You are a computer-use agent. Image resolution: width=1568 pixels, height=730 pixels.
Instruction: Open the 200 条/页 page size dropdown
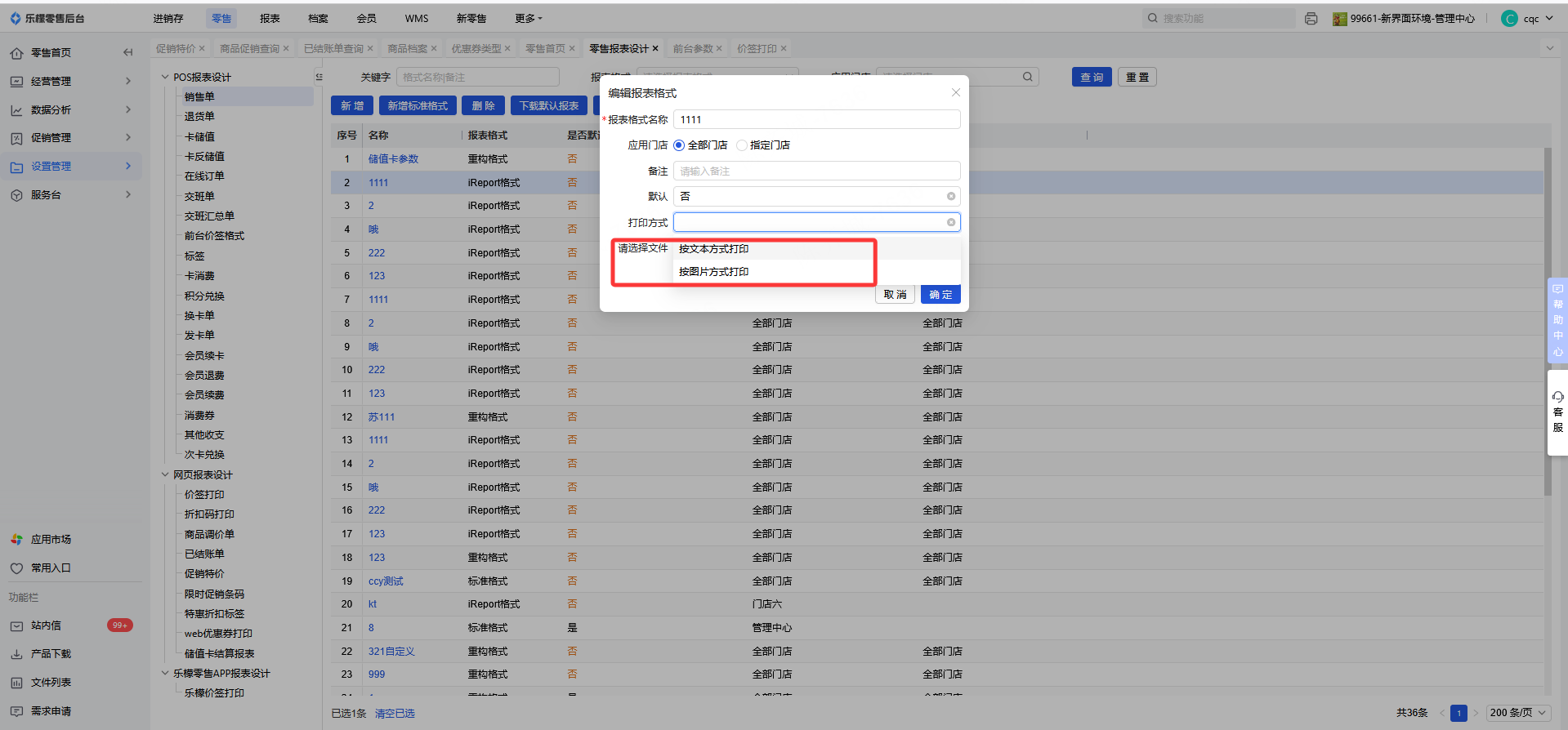click(x=1518, y=713)
